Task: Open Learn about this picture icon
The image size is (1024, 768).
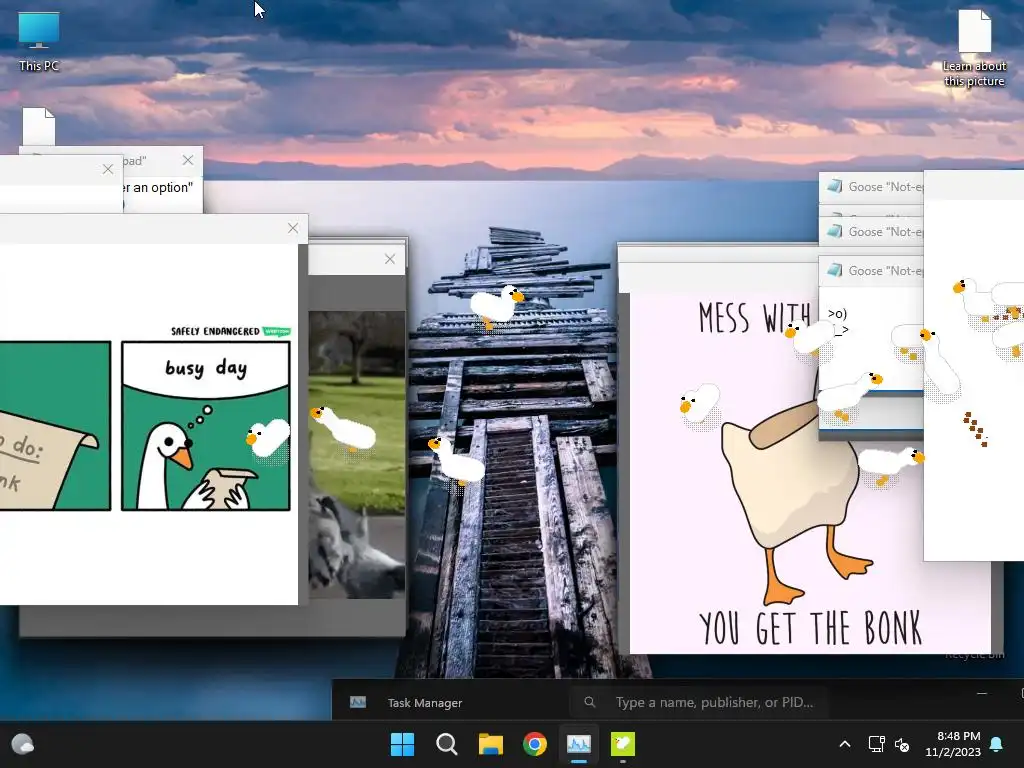Action: pyautogui.click(x=974, y=48)
